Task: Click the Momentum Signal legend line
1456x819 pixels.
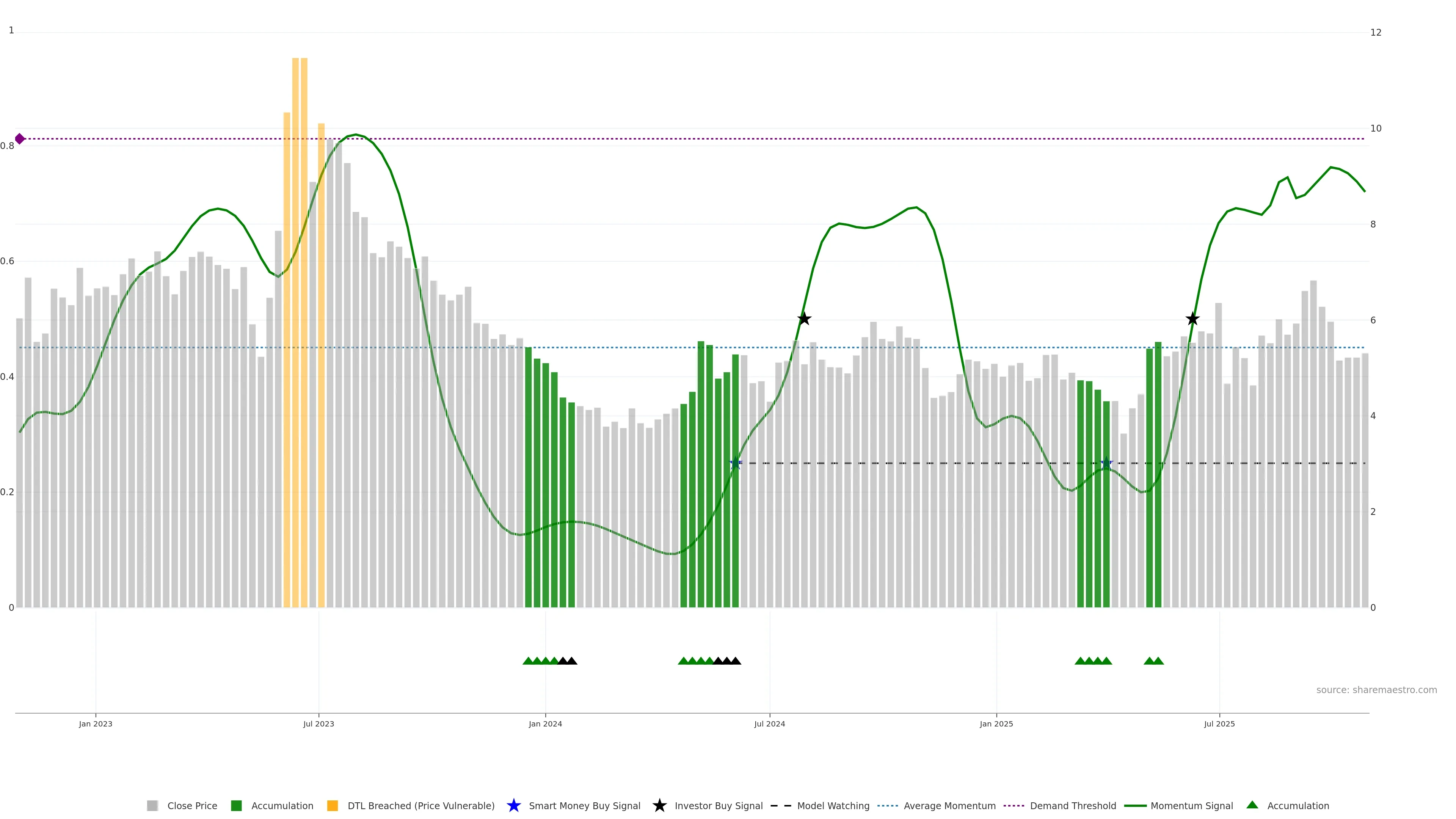Action: (1135, 805)
